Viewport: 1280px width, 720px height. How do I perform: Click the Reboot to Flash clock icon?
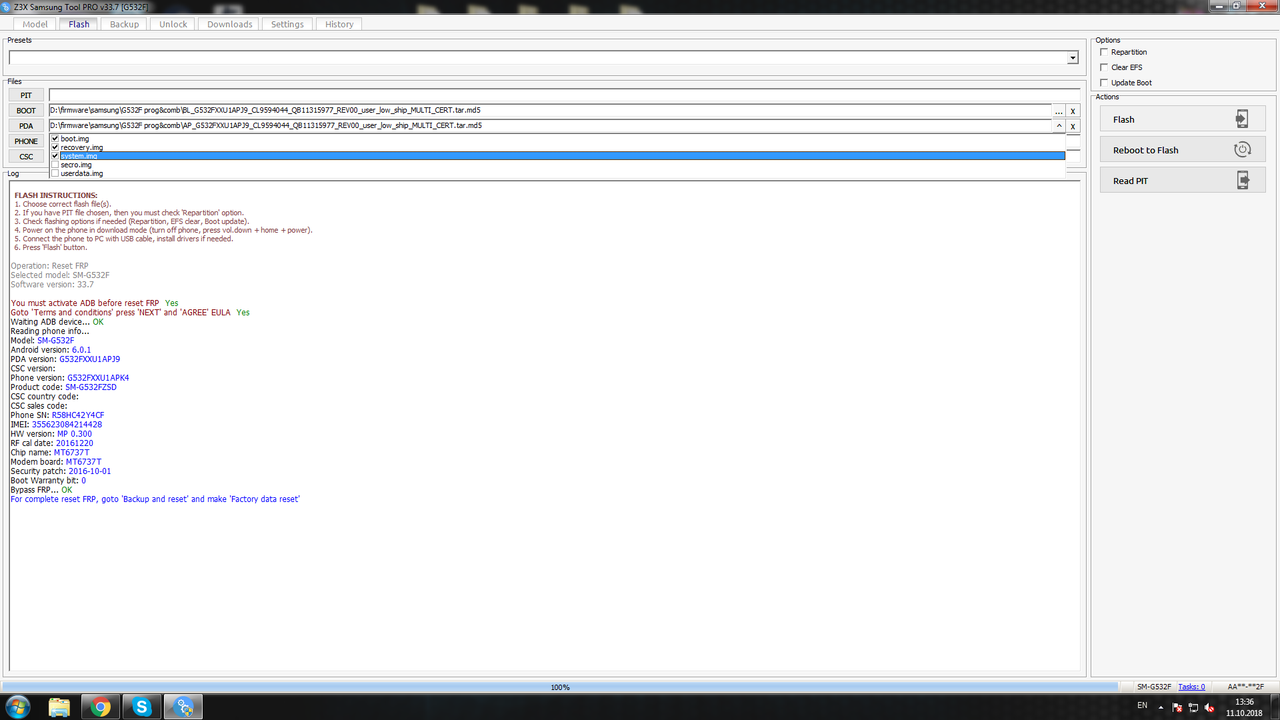[1242, 150]
